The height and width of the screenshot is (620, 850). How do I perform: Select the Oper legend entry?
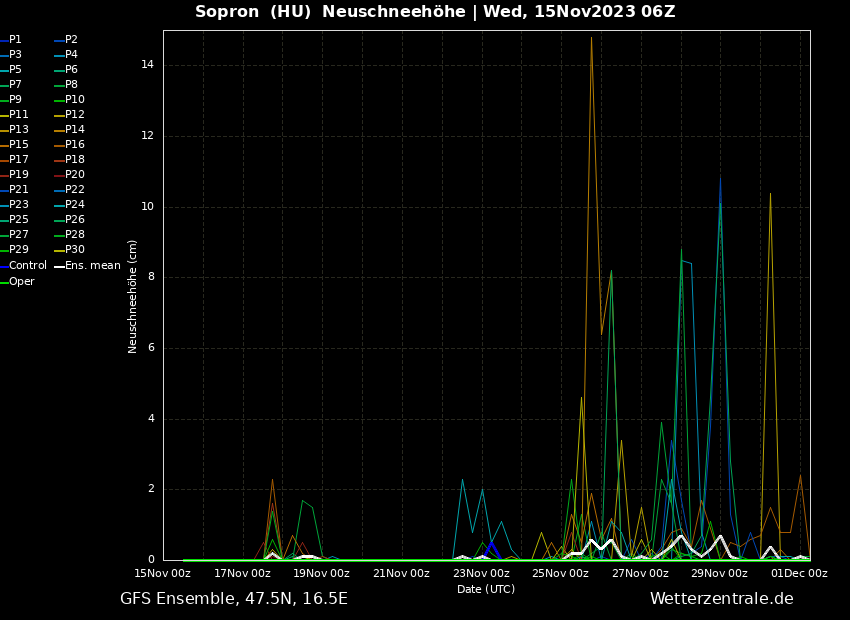click(21, 282)
